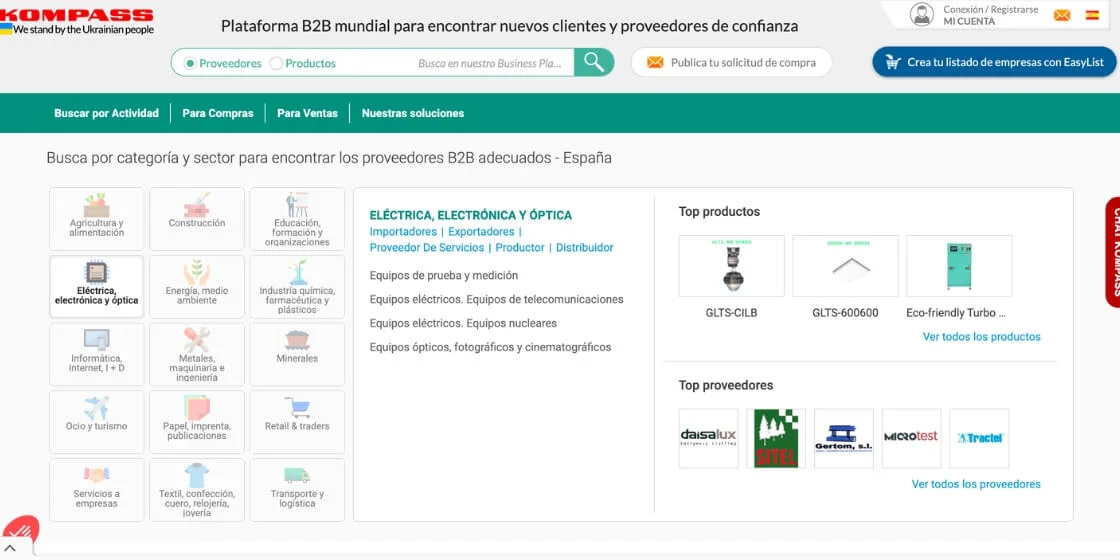Click the orange envelope icon in header
Image resolution: width=1120 pixels, height=560 pixels.
[1062, 15]
